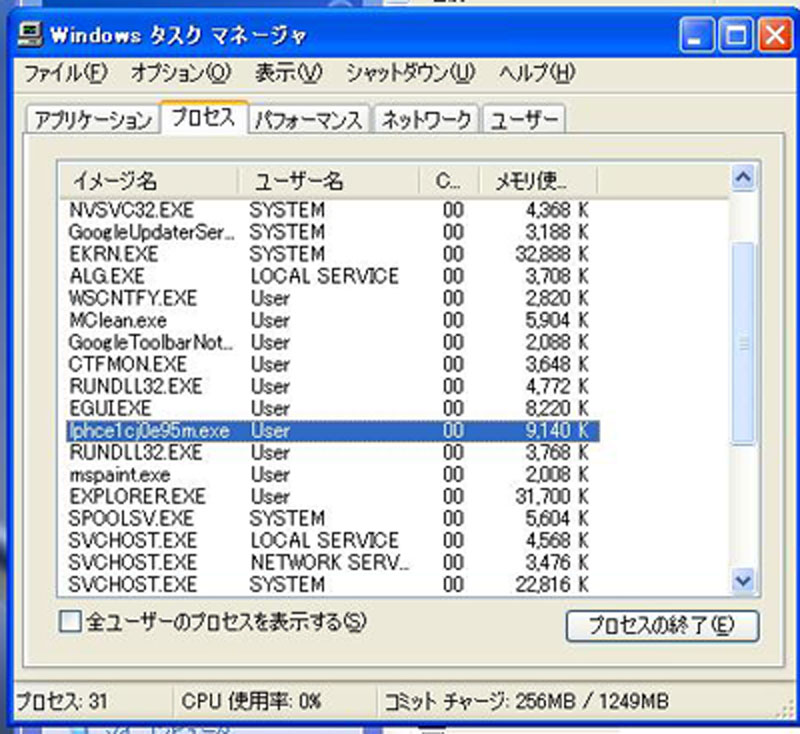Select the RUNDLL32.EXE process using 3,768 K

[x=333, y=452]
